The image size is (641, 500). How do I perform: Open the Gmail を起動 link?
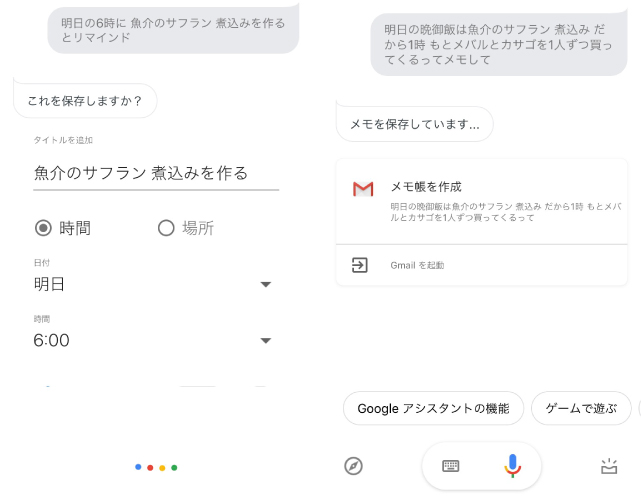[x=417, y=265]
